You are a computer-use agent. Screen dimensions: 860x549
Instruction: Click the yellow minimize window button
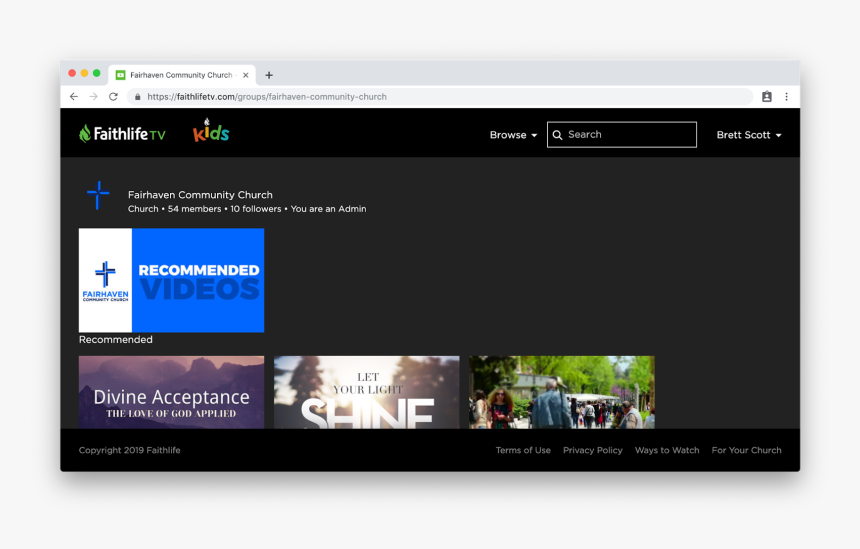[84, 73]
